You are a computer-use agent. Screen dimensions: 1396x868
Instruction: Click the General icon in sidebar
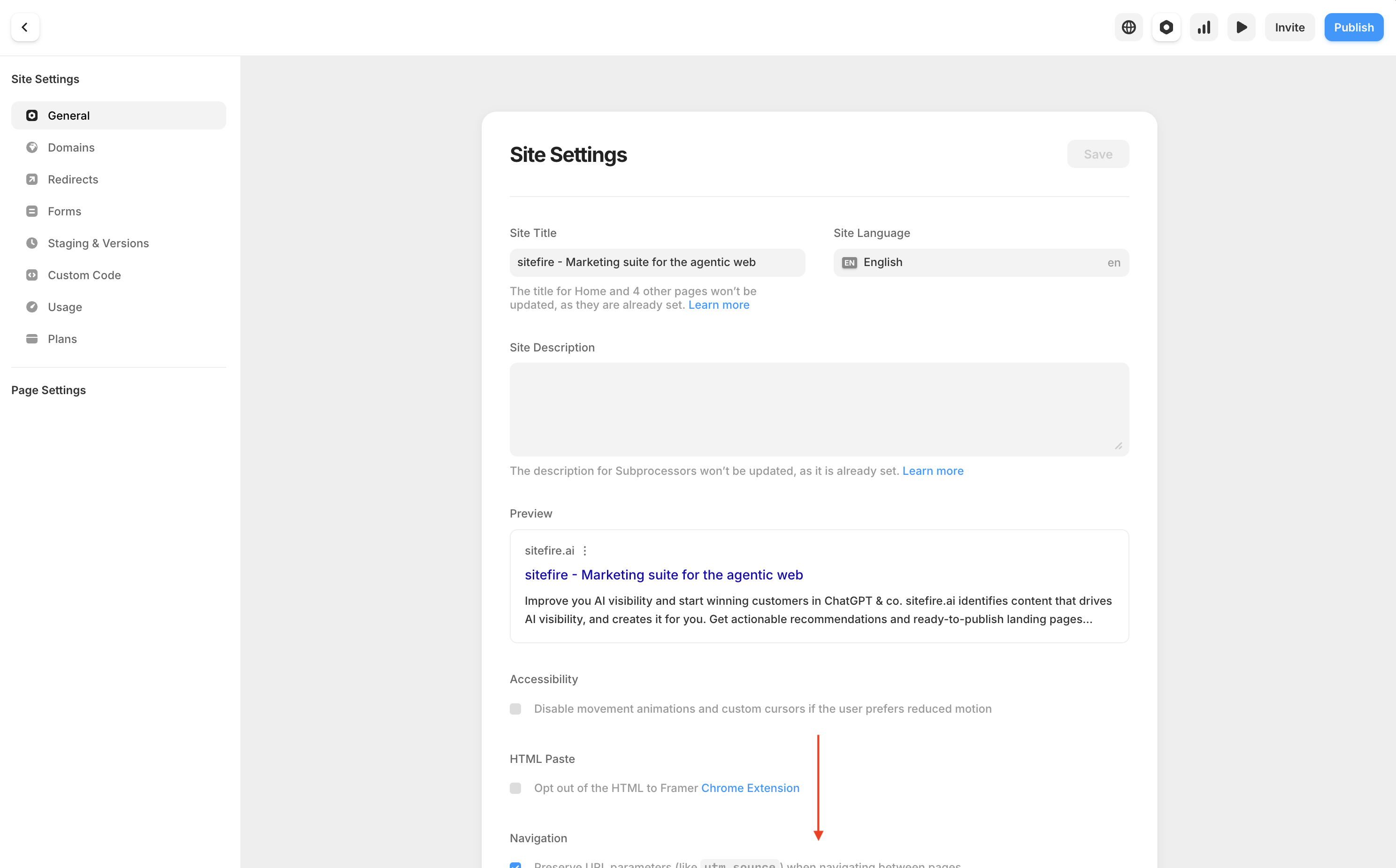coord(32,115)
